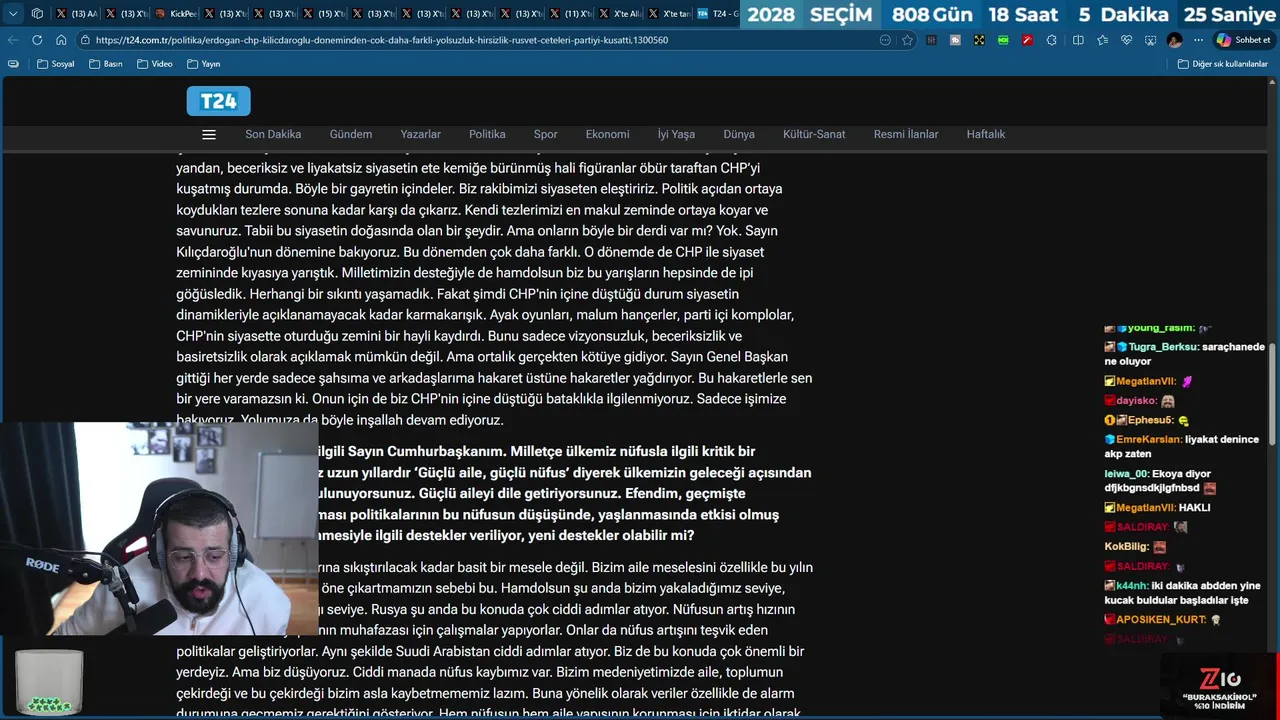This screenshot has width=1280, height=720.
Task: Open the browser extensions puzzle icon
Action: [x=1051, y=40]
